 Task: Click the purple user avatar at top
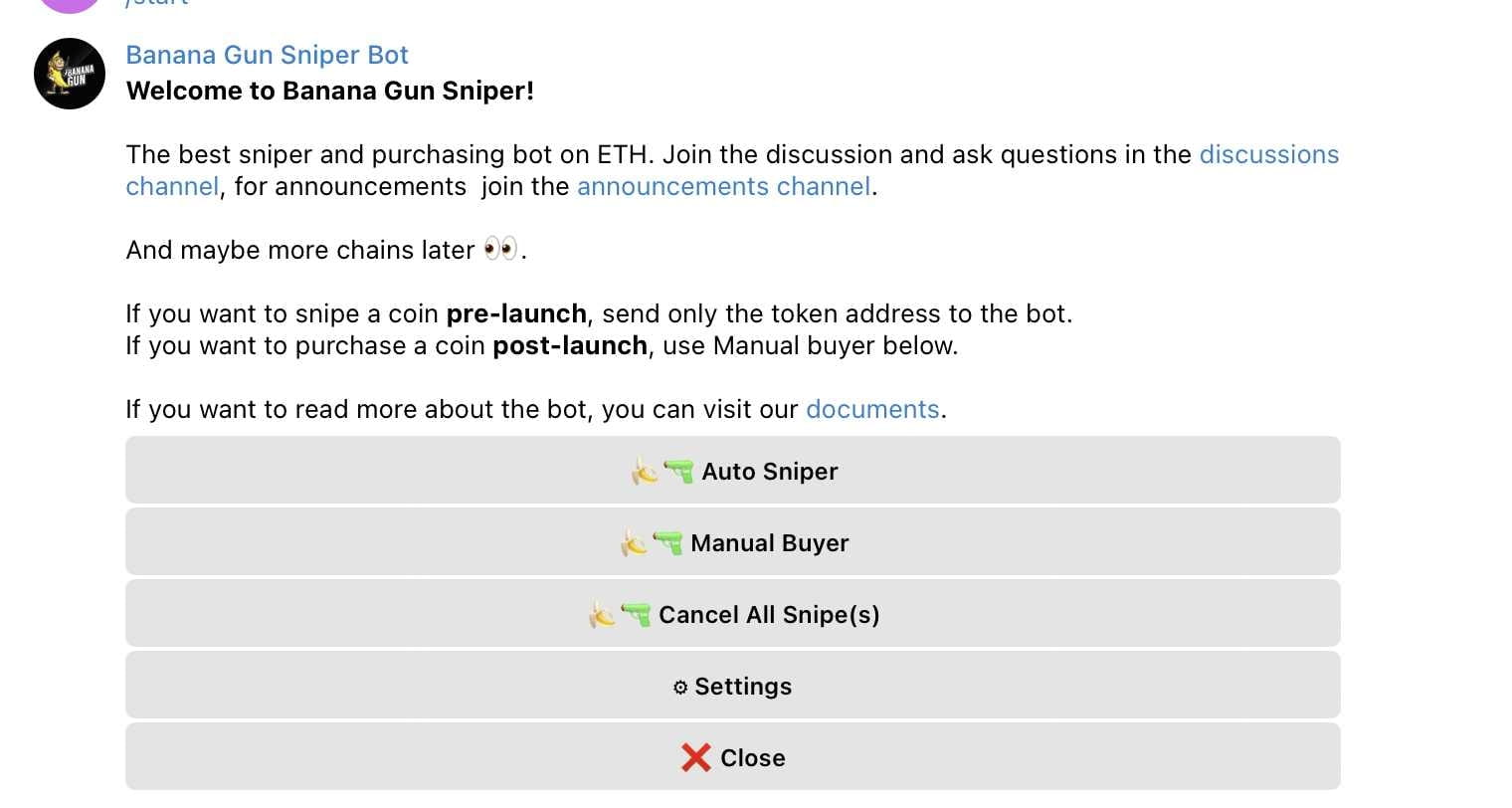point(69,5)
